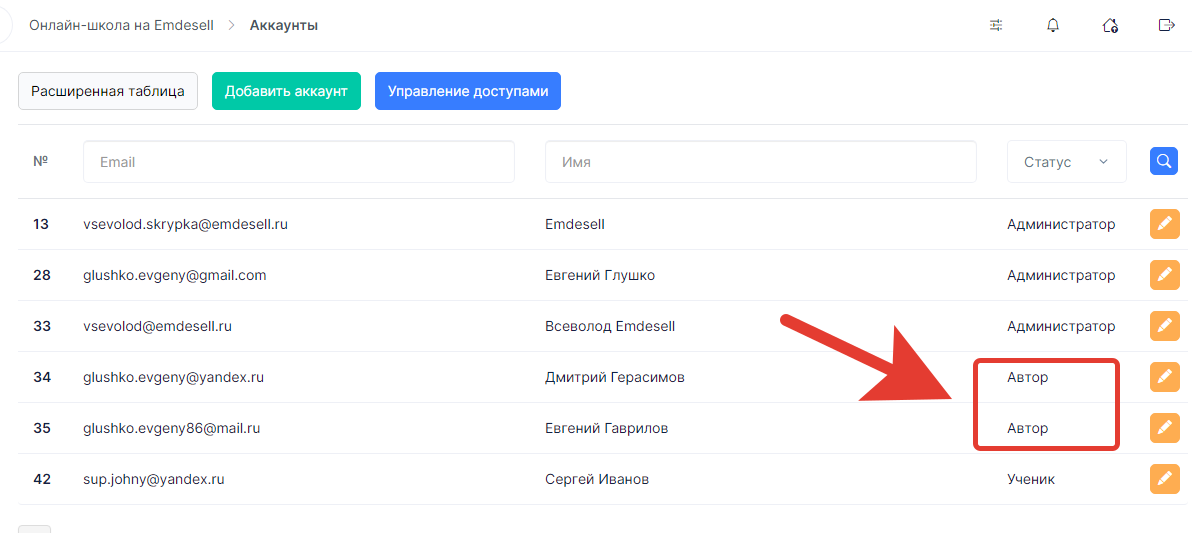Open Управление доступами
The width and height of the screenshot is (1192, 533).
(468, 91)
